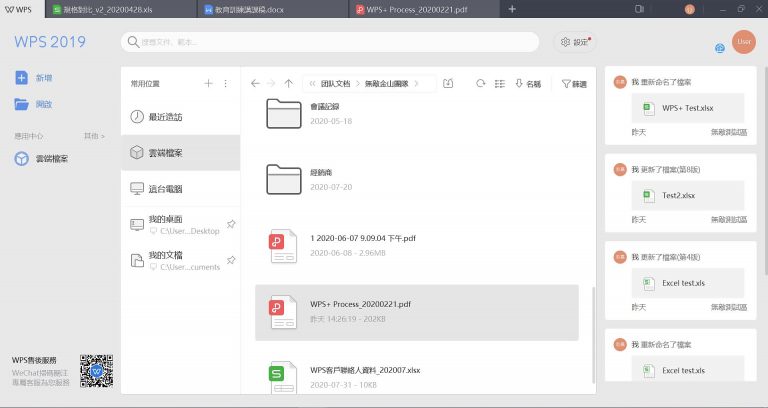This screenshot has width=768, height=408.
Task: Expand the chevron after 無敵金山團隊
Action: point(416,84)
